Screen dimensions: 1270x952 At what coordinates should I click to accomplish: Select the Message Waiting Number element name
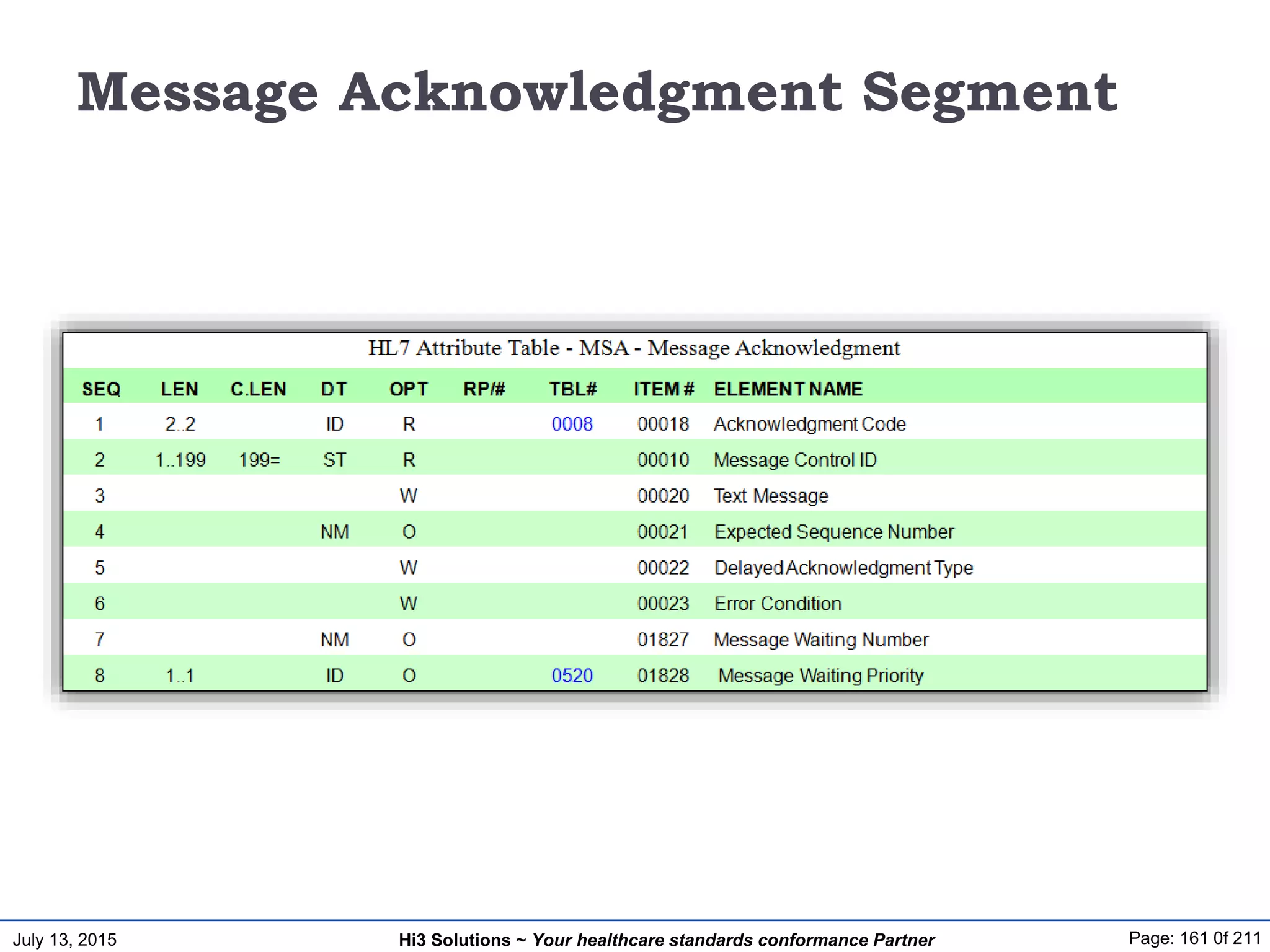click(x=821, y=640)
